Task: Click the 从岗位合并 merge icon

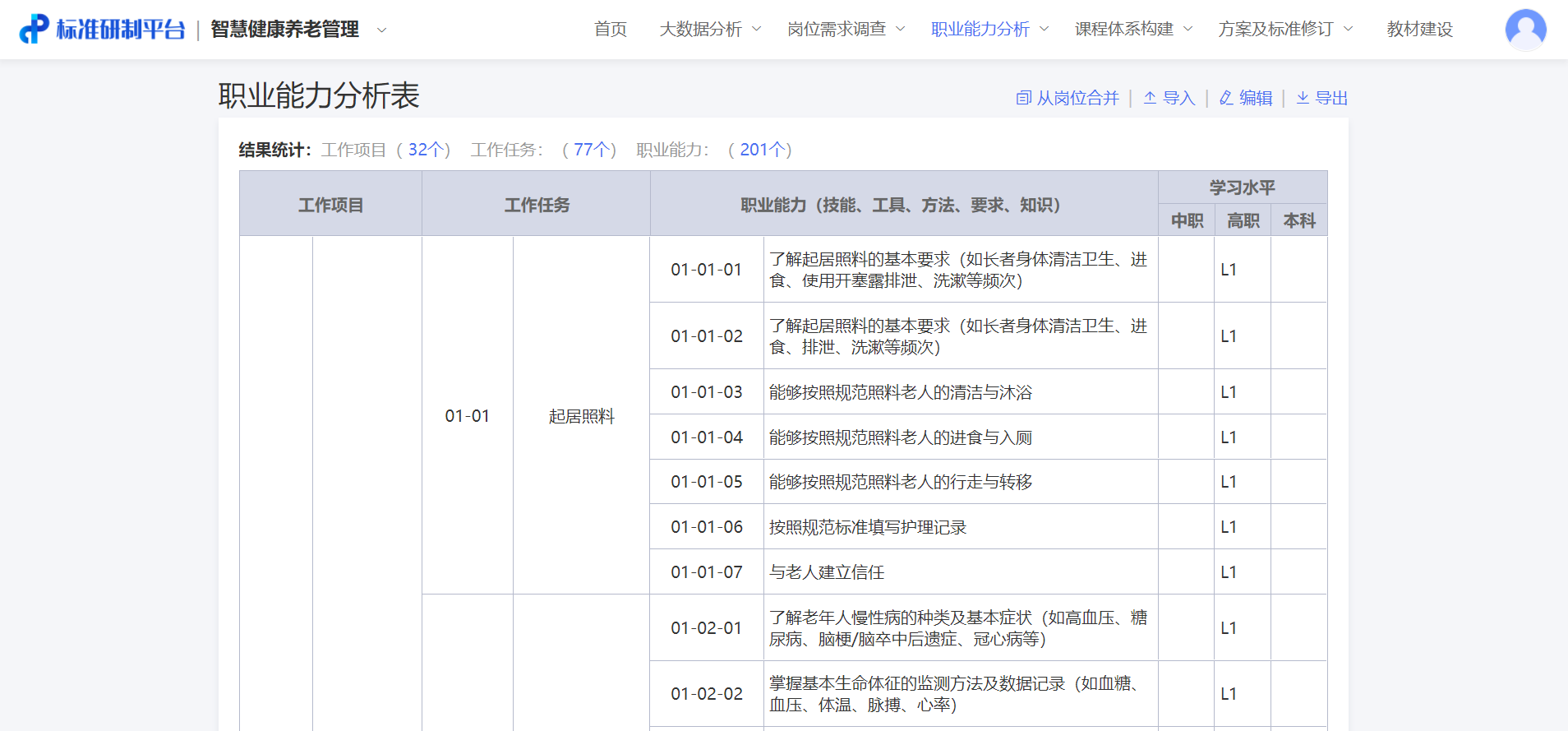Action: click(x=1023, y=98)
